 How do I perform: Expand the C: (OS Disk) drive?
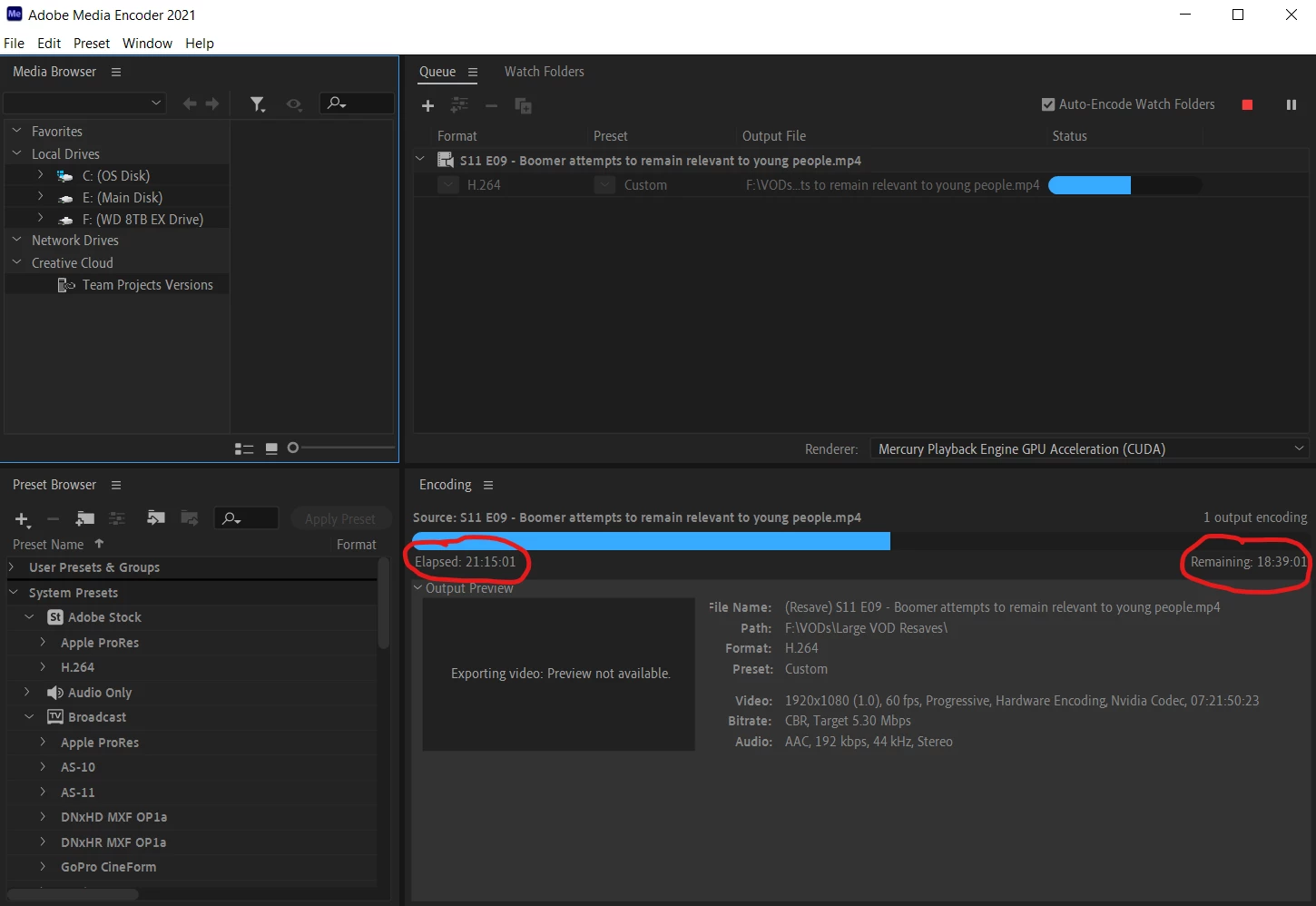(x=40, y=174)
